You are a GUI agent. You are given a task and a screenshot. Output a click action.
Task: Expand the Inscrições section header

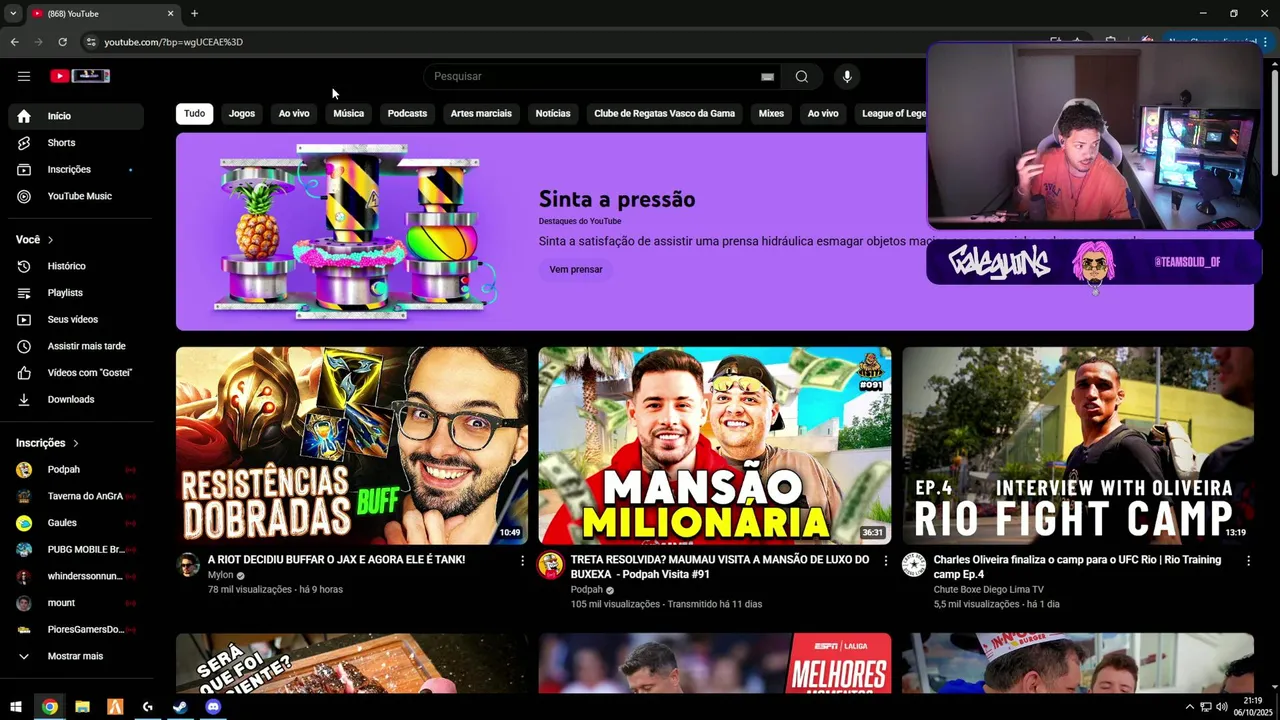point(48,443)
